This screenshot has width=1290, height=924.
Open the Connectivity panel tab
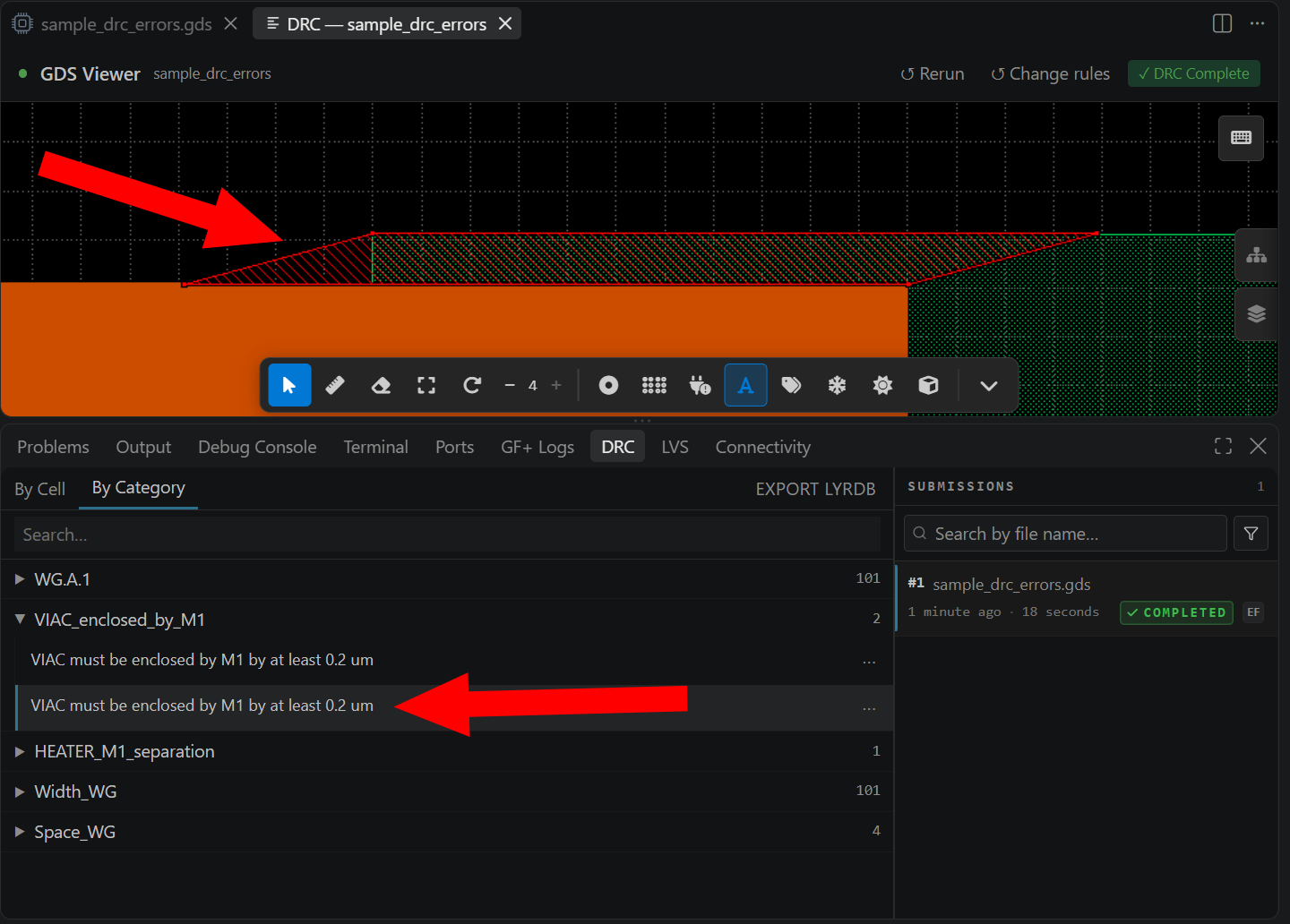pyautogui.click(x=762, y=447)
